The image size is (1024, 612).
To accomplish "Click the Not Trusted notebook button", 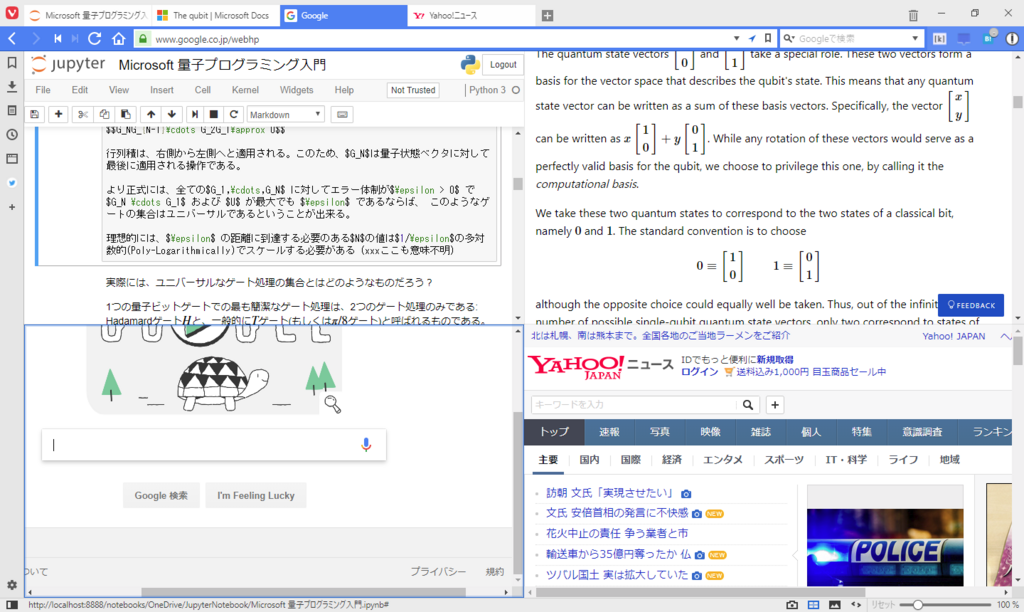I will pyautogui.click(x=413, y=90).
